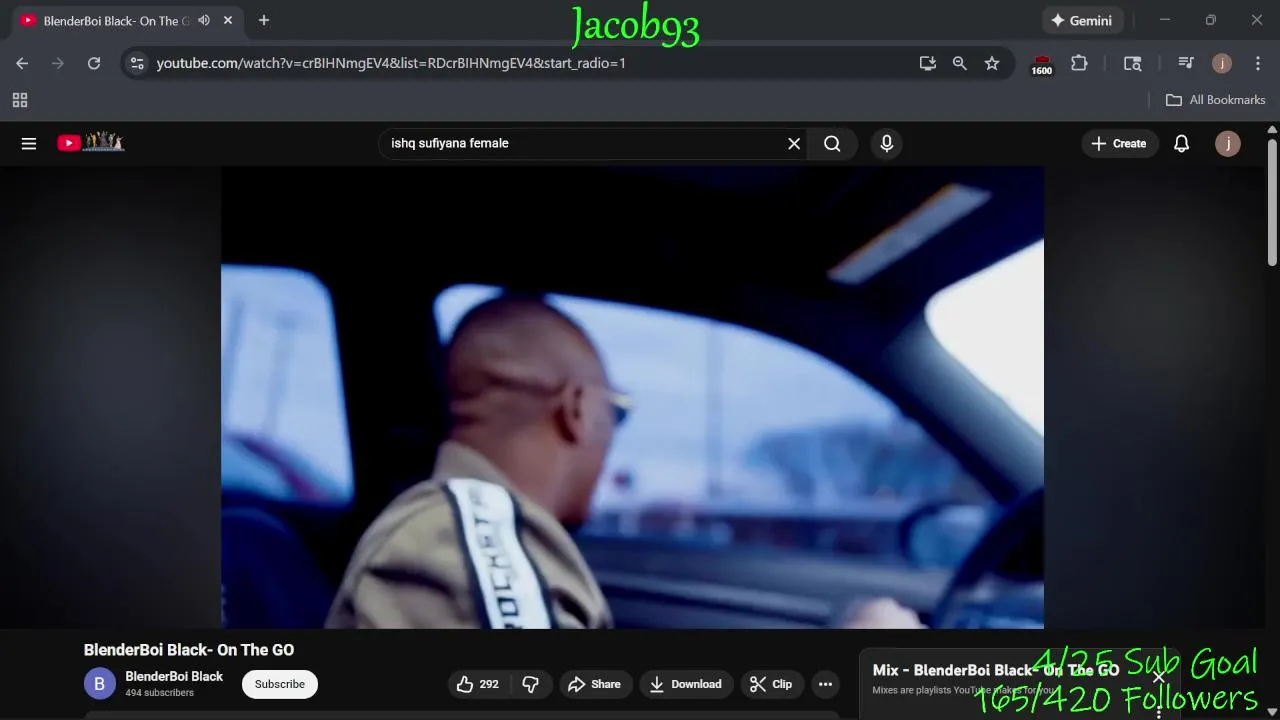Share the video
This screenshot has width=1280, height=720.
coord(595,684)
